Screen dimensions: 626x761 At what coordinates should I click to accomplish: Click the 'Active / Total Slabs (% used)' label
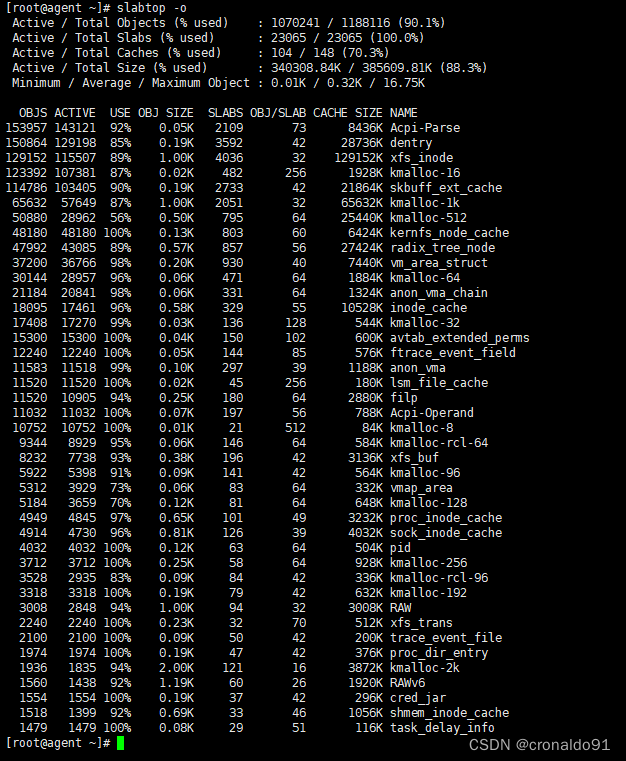[113, 38]
